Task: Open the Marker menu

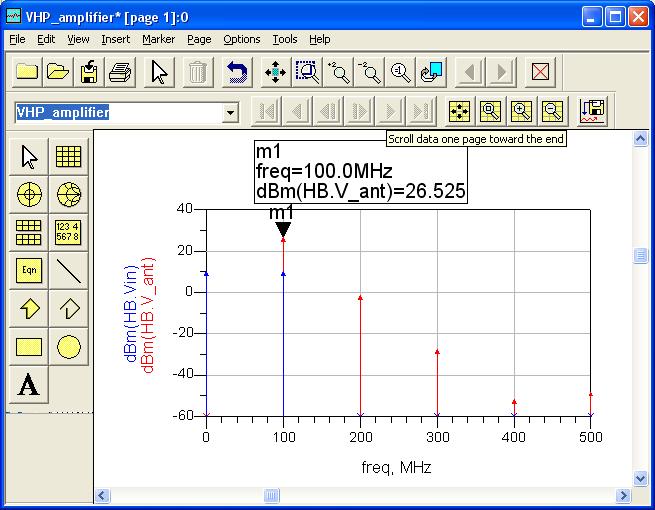Action: pos(158,39)
